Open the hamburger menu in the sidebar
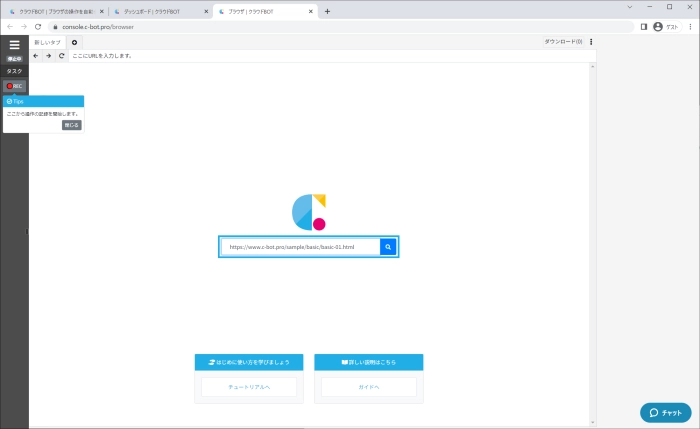Screen dimensions: 700x429 coord(14,45)
